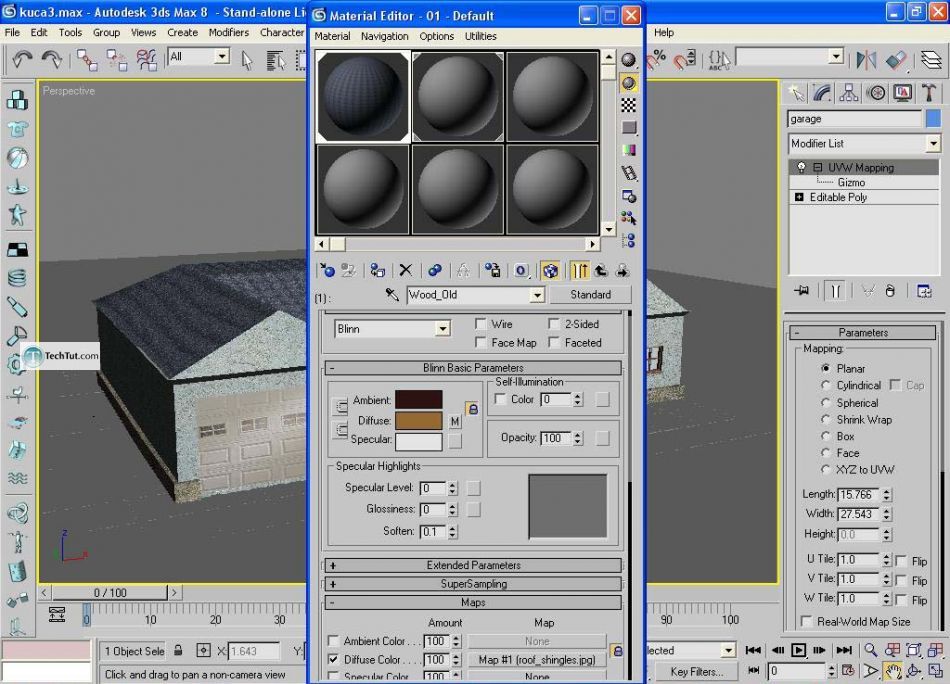
Task: Click Sample Type sphere icon in Material Editor
Action: click(628, 60)
